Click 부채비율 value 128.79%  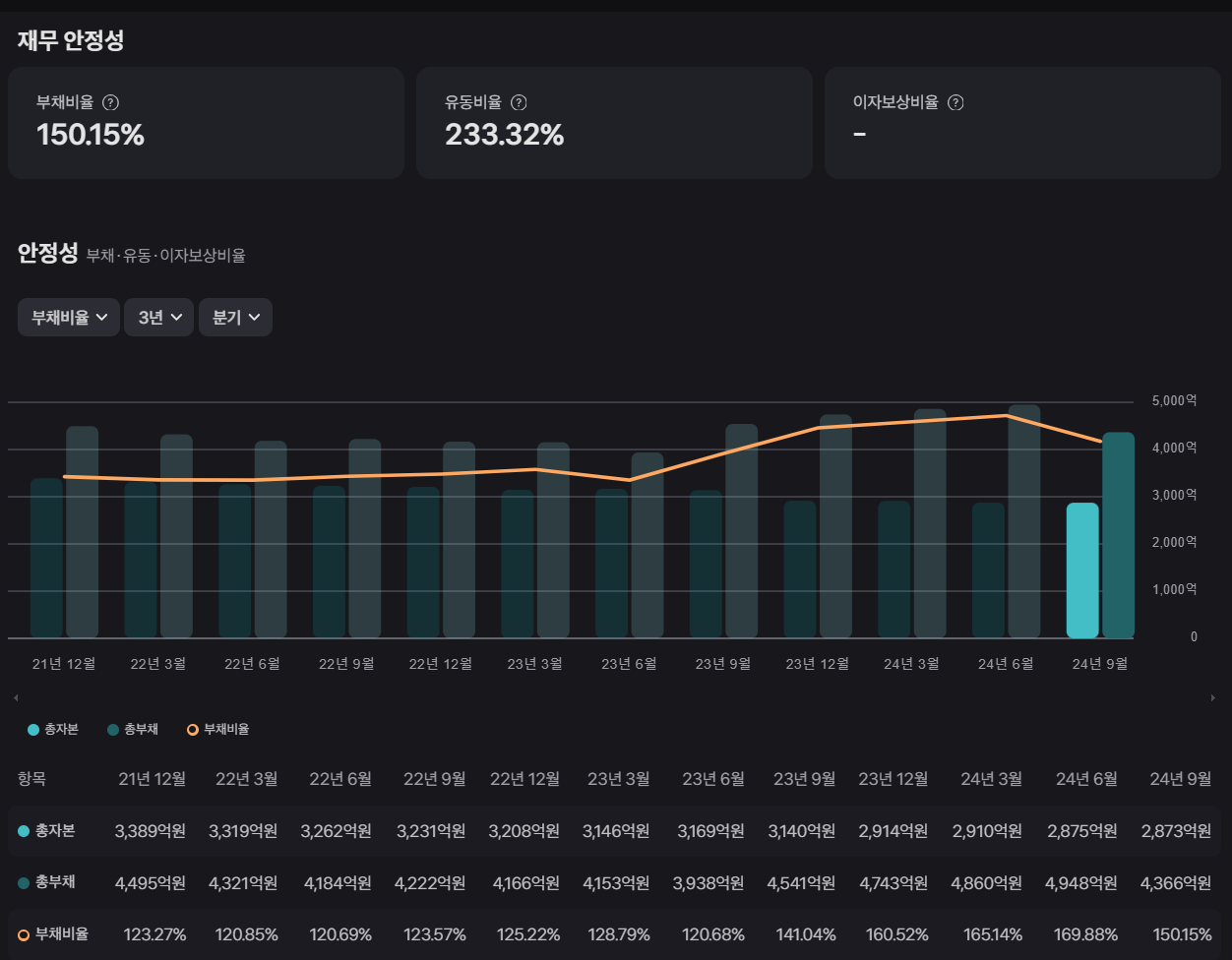[x=620, y=934]
